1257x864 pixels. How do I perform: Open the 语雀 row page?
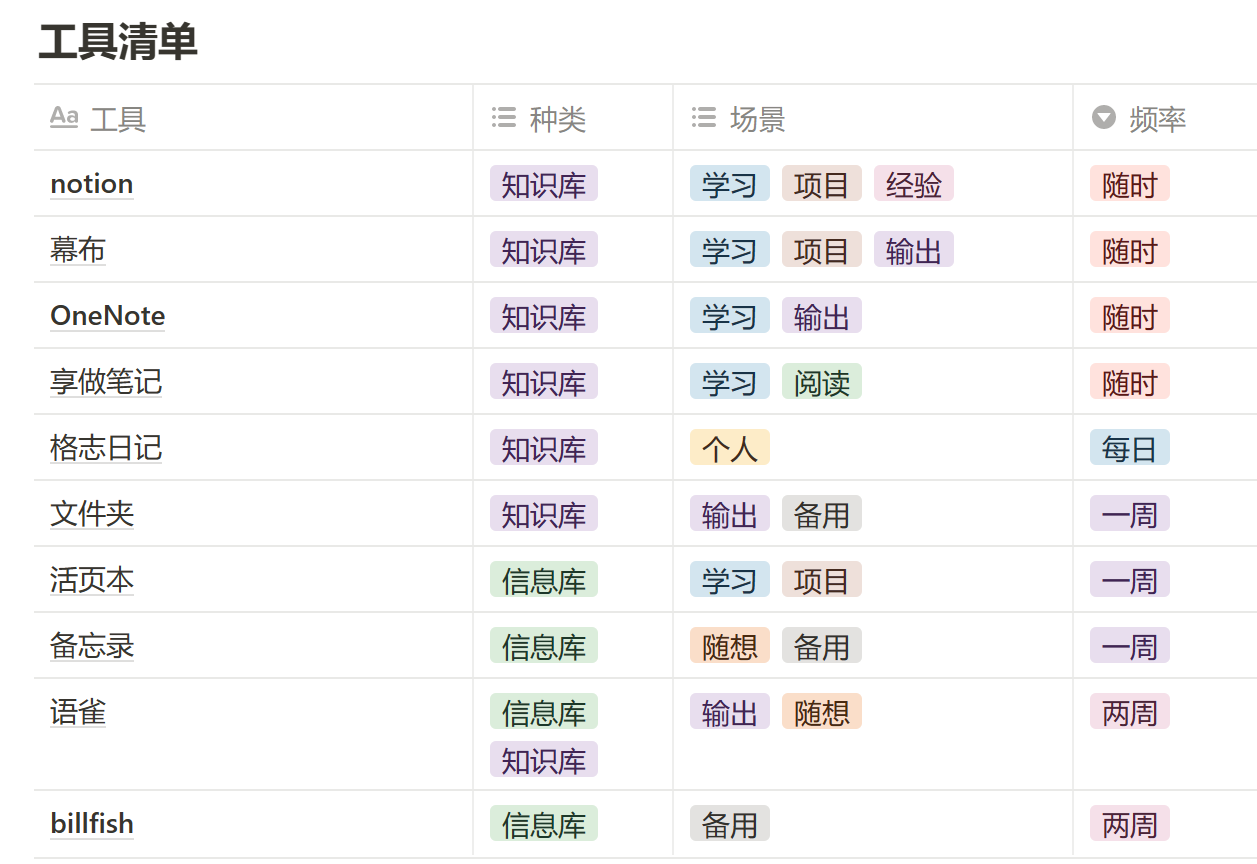click(78, 712)
